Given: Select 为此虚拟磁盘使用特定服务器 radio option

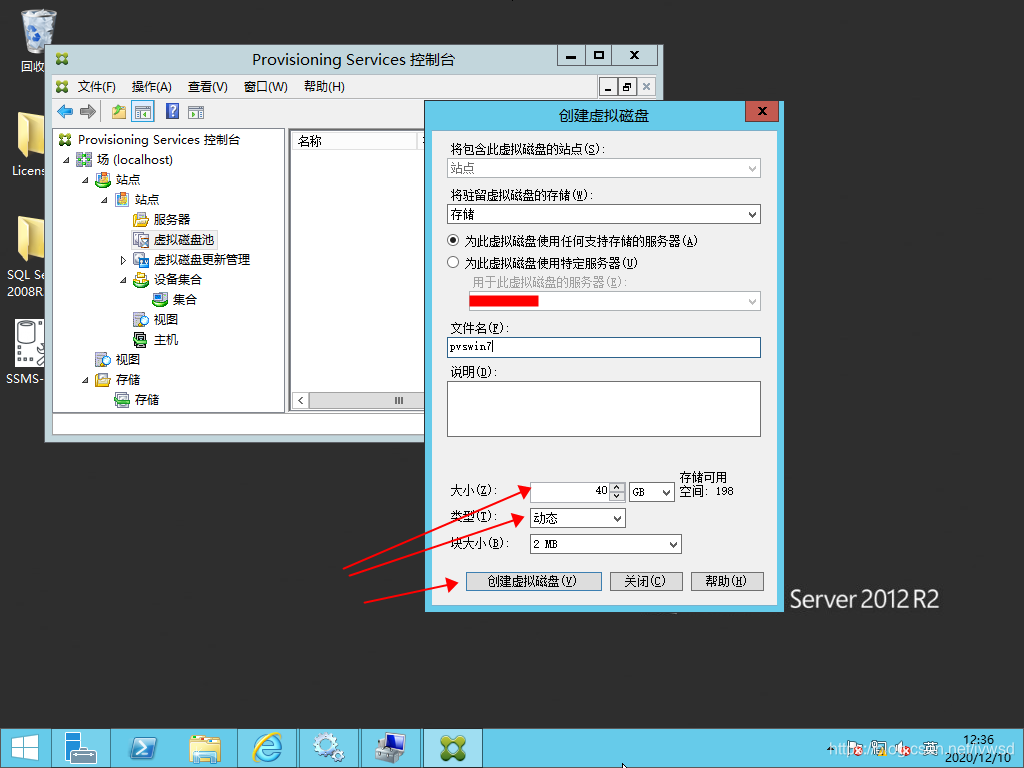Looking at the screenshot, I should pyautogui.click(x=454, y=263).
